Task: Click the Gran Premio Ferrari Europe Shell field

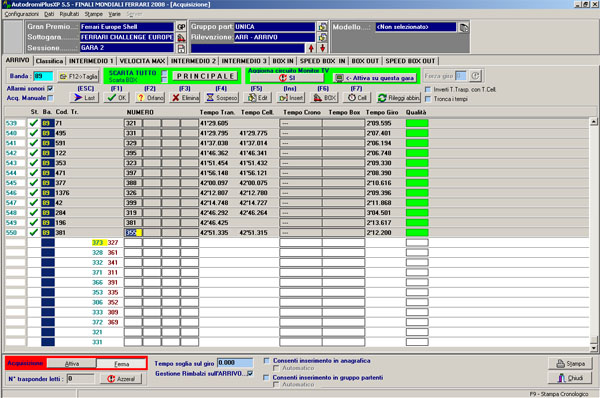Action: point(126,27)
